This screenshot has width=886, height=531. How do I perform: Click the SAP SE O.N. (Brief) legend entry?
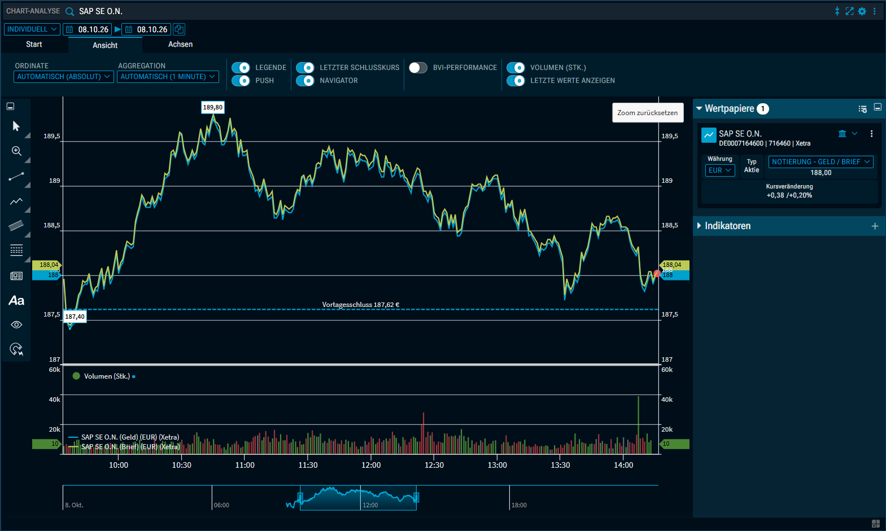coord(124,447)
